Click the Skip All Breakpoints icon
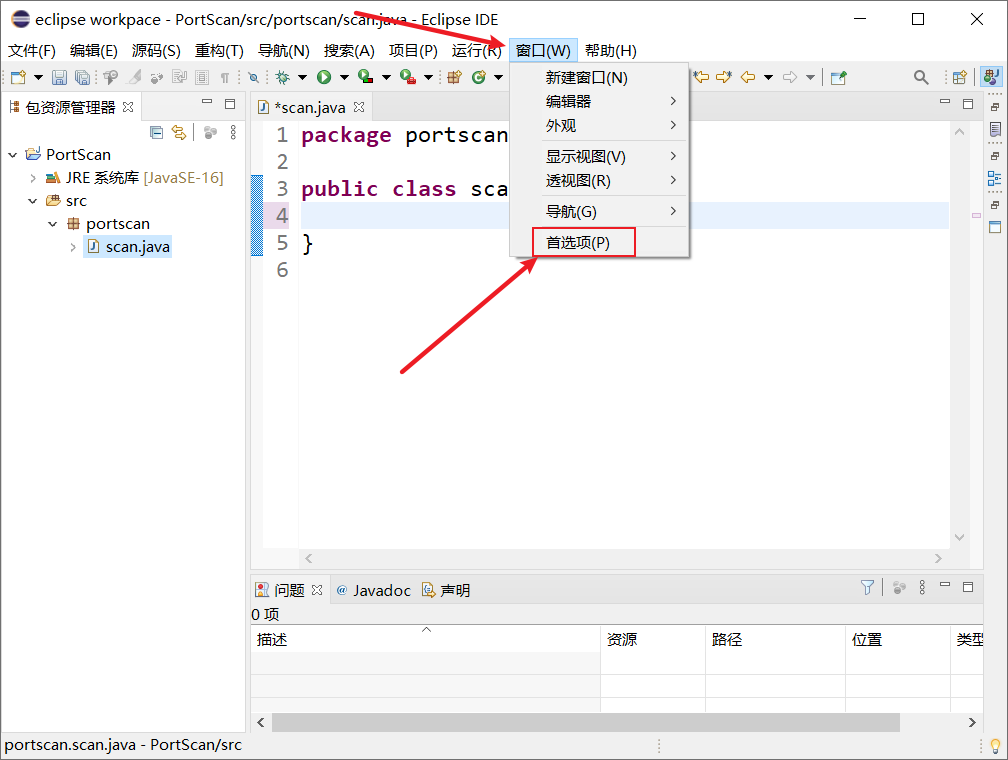This screenshot has height=760, width=1008. click(254, 77)
